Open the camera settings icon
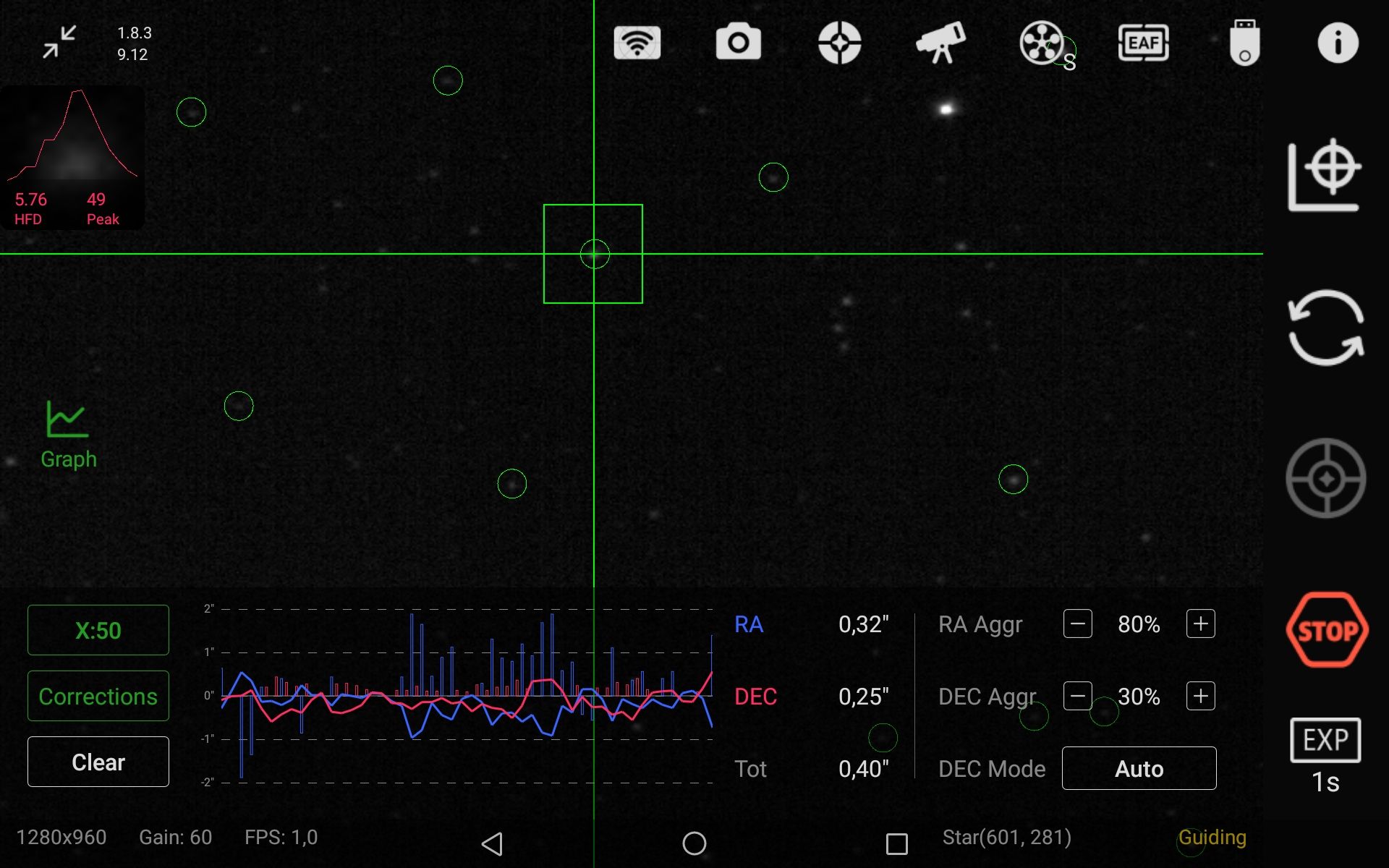The image size is (1389, 868). [738, 42]
